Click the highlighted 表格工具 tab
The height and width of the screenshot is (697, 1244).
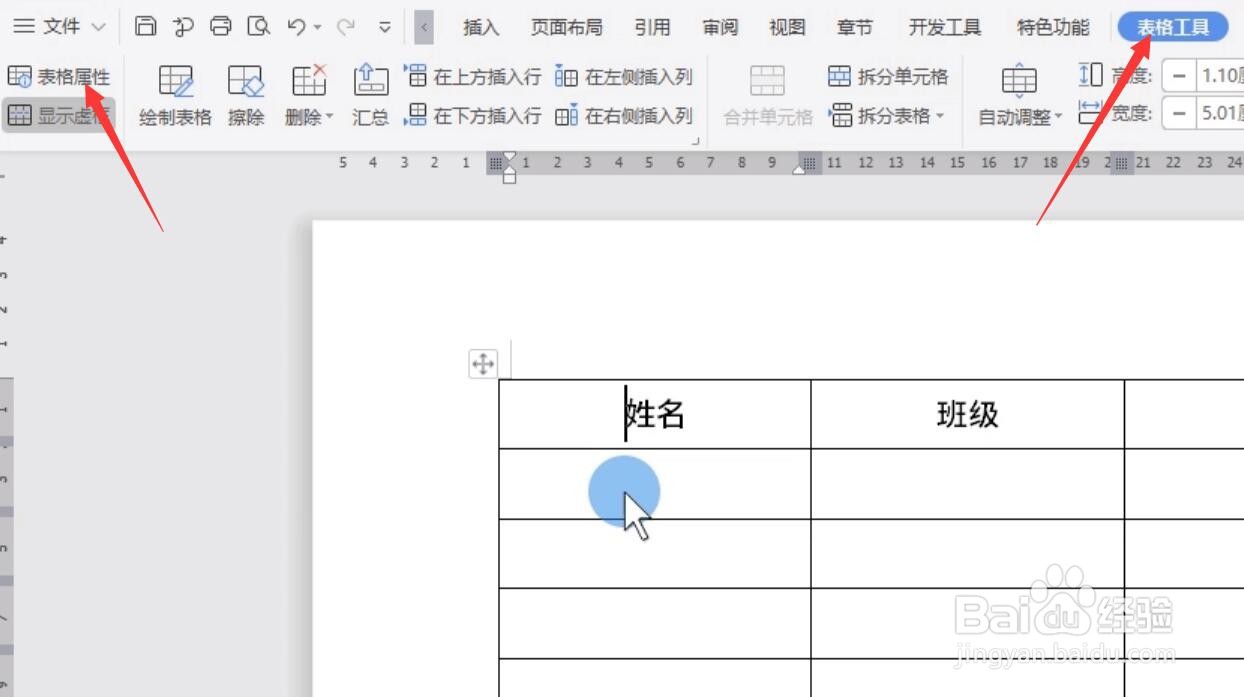coord(1171,28)
